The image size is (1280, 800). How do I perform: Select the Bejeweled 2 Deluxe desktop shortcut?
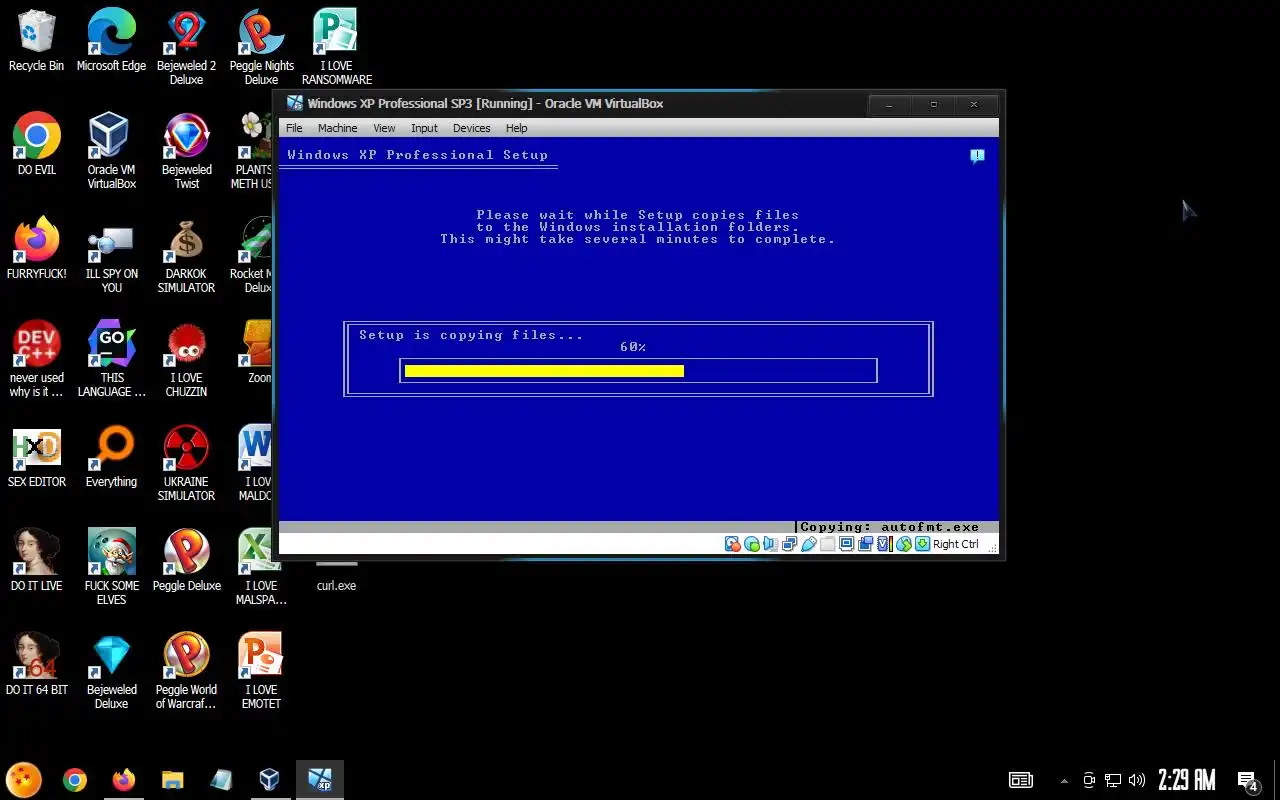pos(186,47)
